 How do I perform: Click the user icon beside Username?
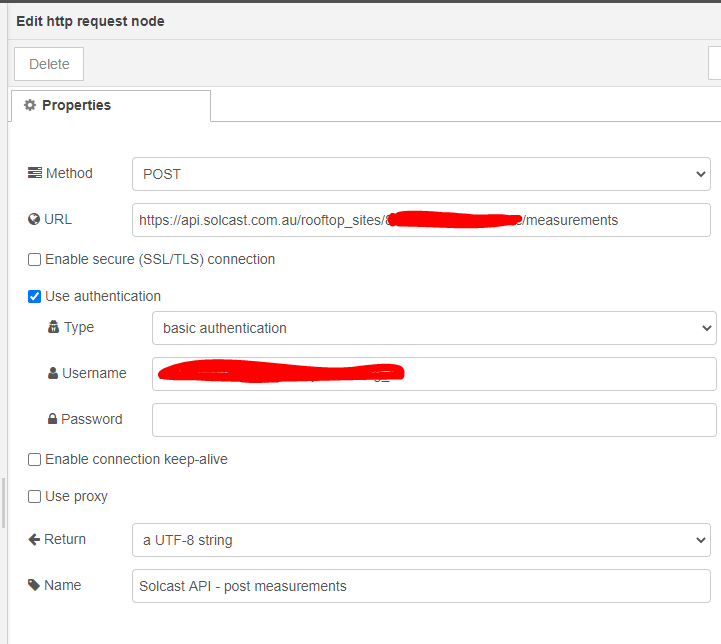[53, 373]
